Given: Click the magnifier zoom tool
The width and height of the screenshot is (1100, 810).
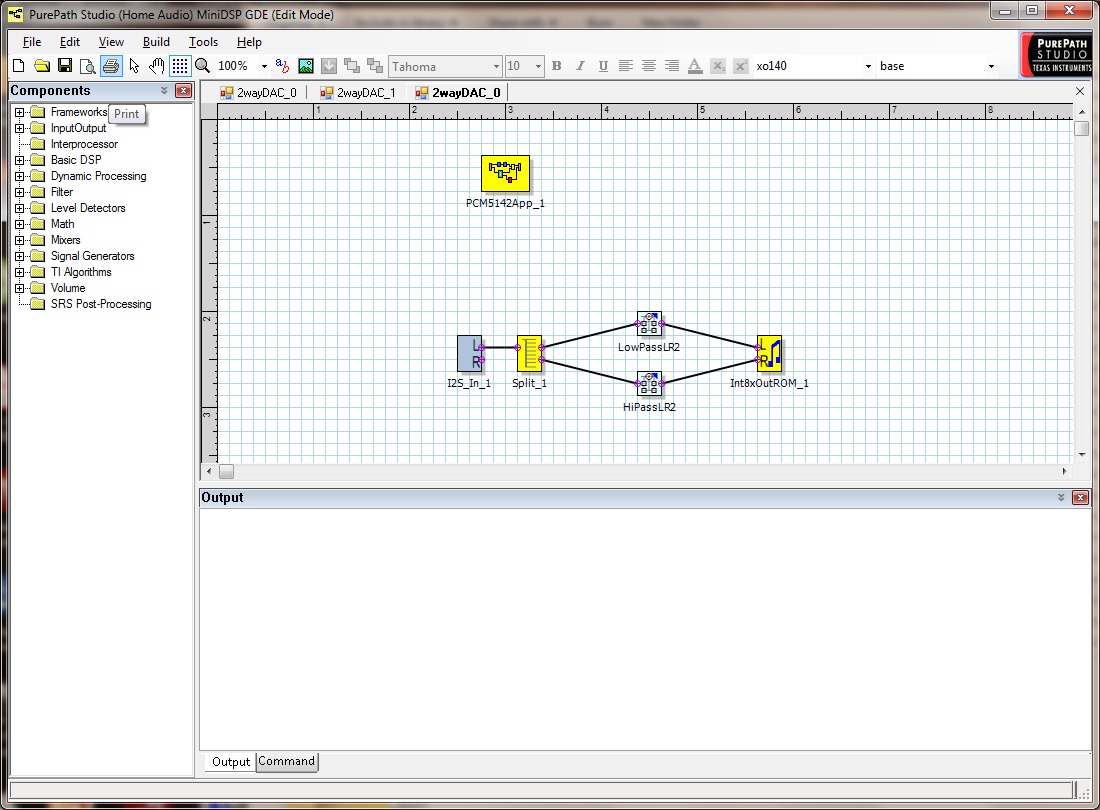Looking at the screenshot, I should point(203,66).
